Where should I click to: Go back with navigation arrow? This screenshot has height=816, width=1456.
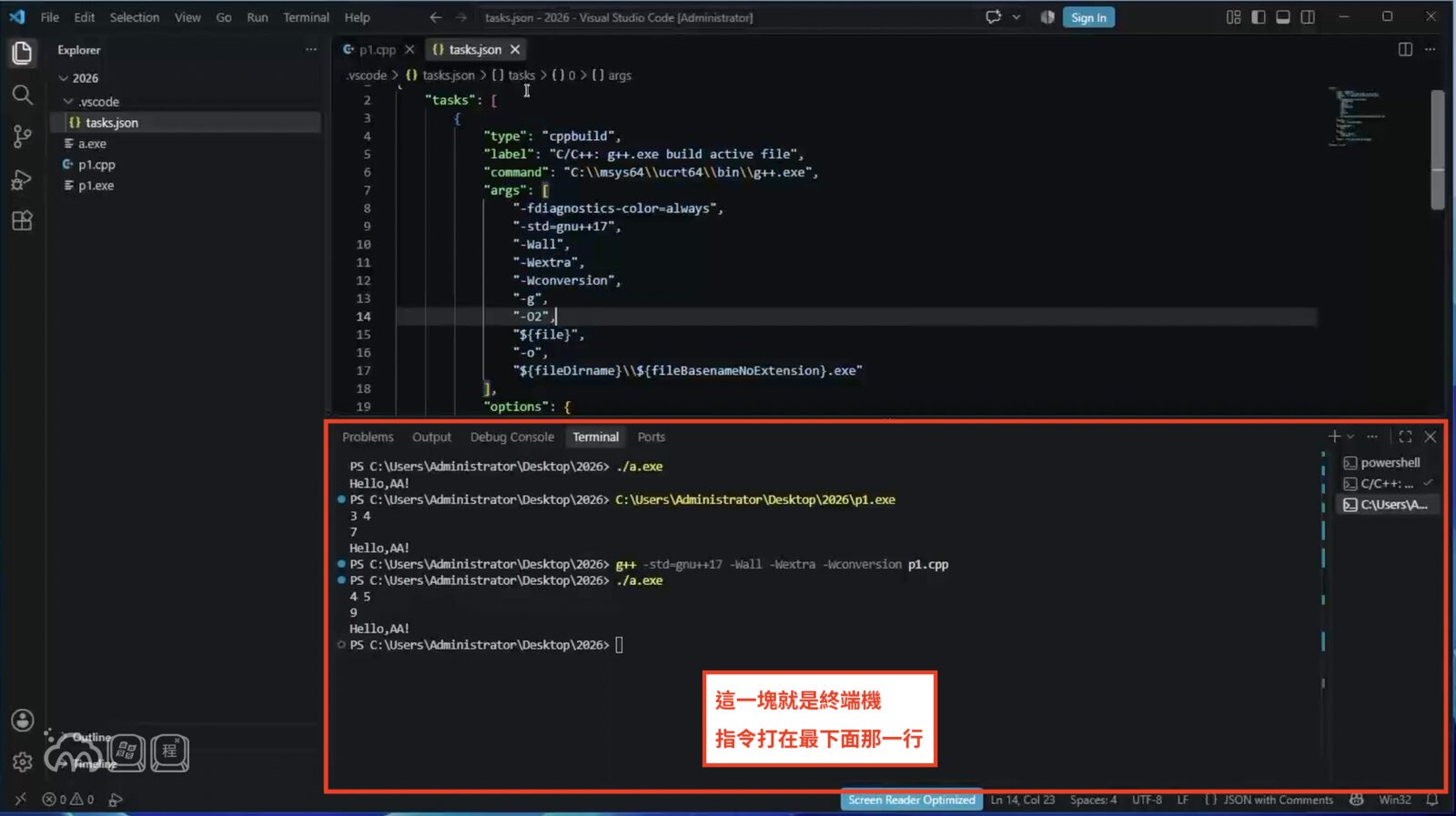[x=436, y=17]
